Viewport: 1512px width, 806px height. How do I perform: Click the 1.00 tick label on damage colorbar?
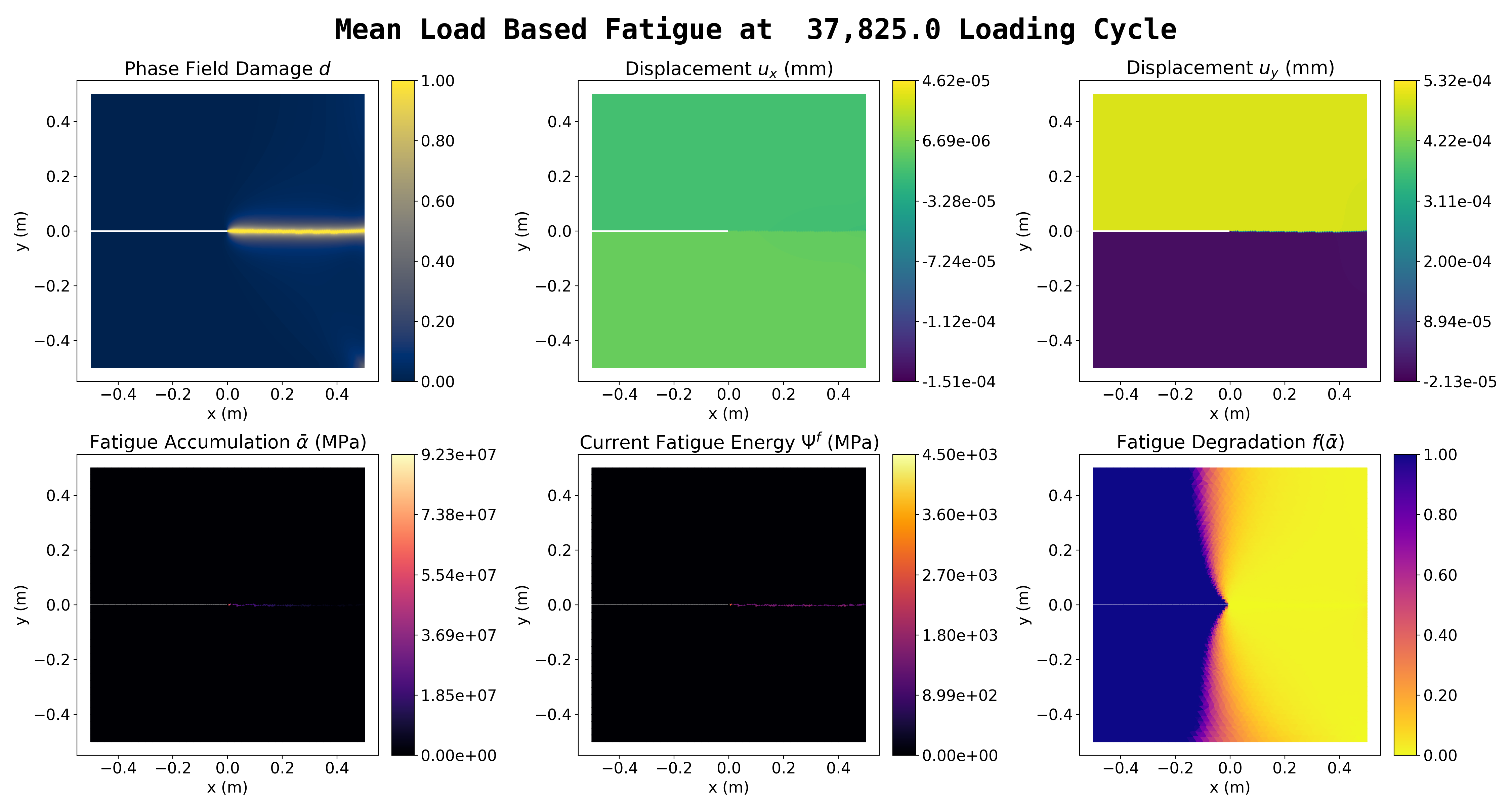click(x=437, y=81)
